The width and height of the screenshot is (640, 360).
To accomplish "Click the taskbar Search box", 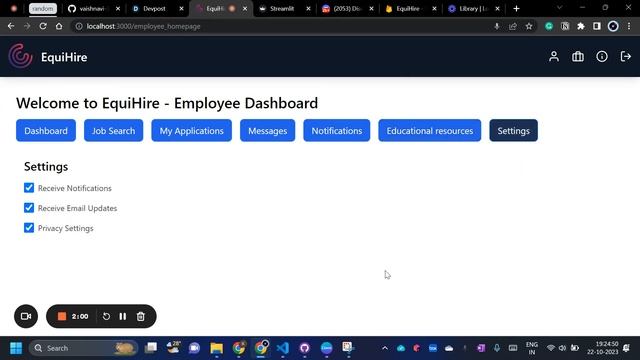I will (84, 348).
